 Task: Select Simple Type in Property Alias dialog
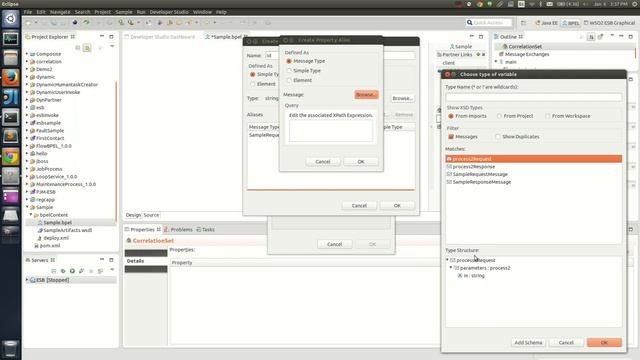[x=289, y=71]
